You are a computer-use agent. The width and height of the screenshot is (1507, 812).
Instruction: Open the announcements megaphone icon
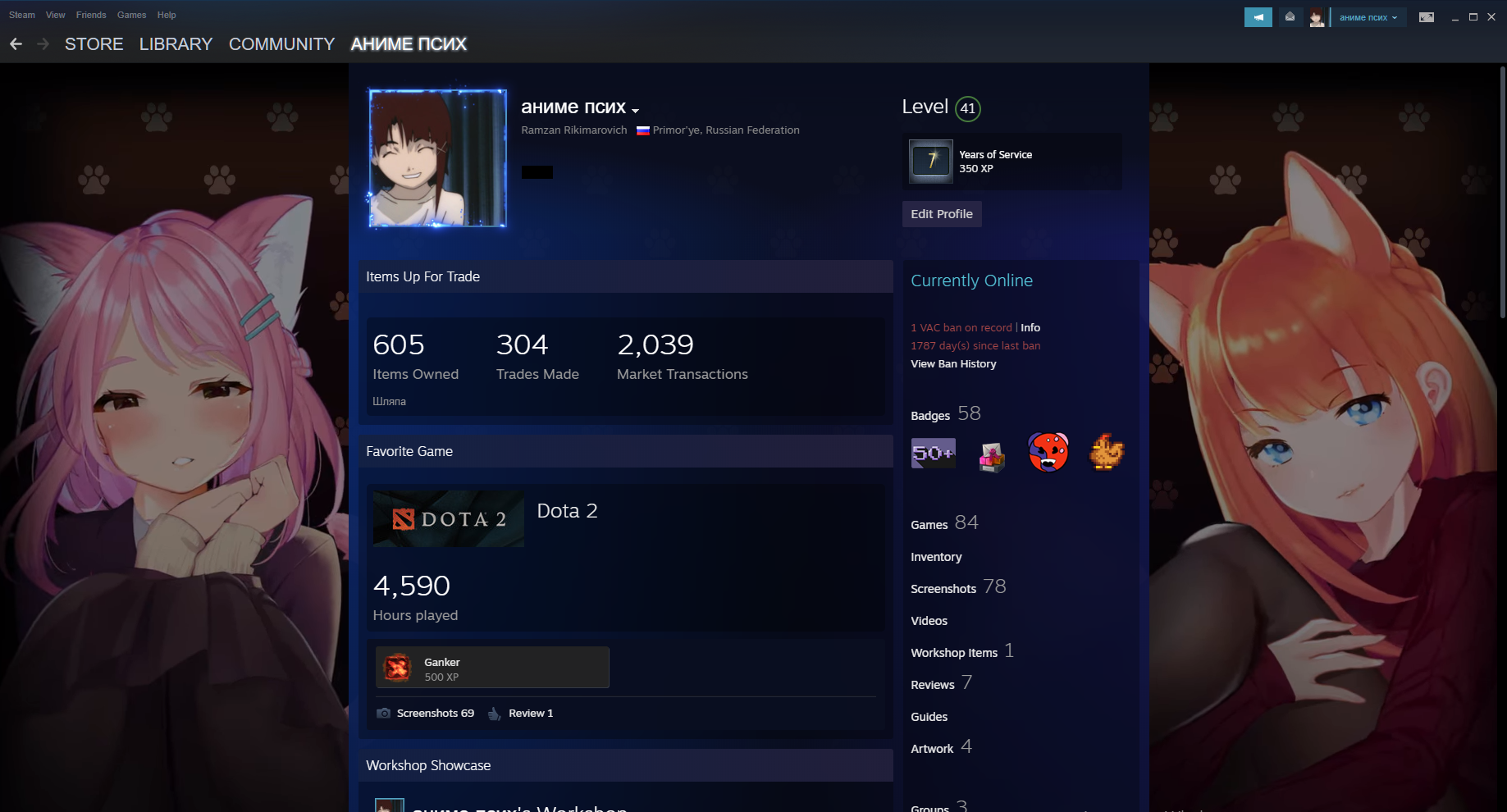coord(1258,17)
